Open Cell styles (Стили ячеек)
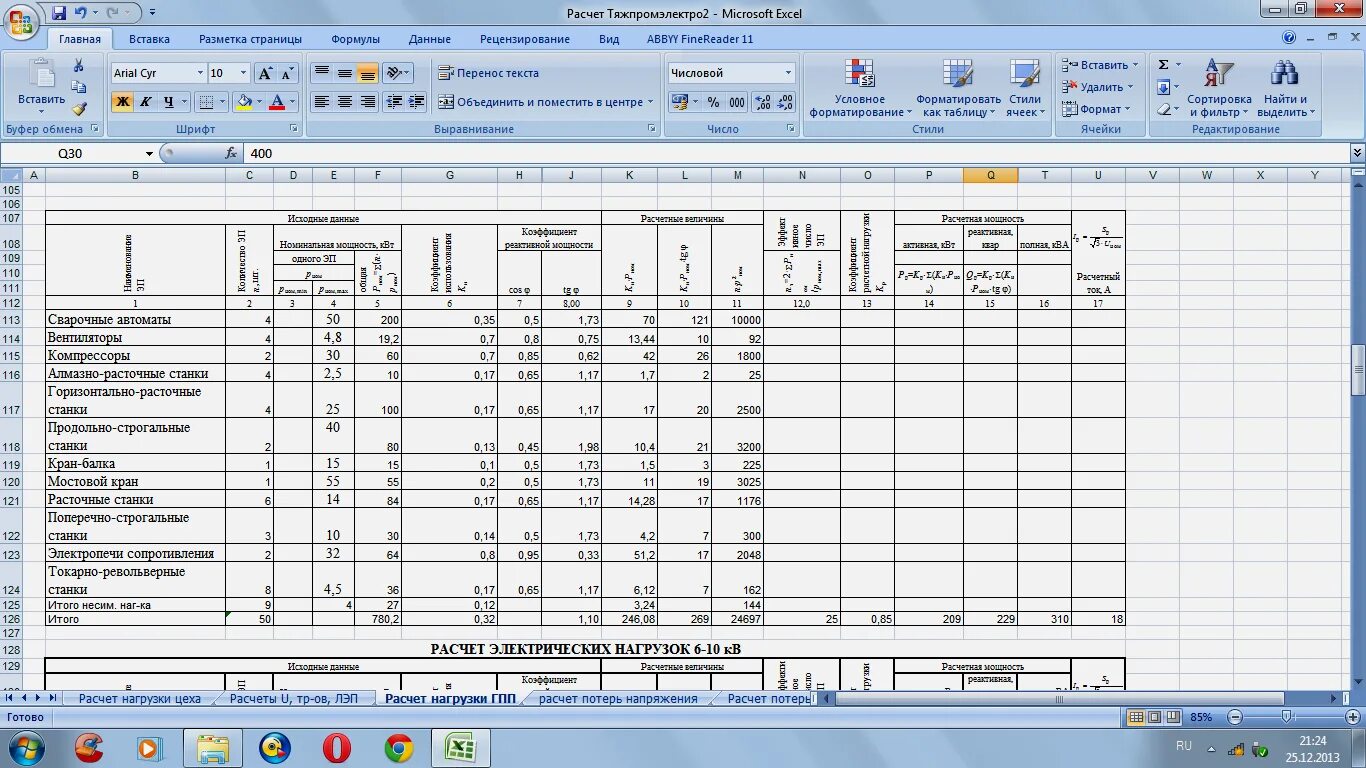Screen dimensions: 1366x768 [1025, 88]
